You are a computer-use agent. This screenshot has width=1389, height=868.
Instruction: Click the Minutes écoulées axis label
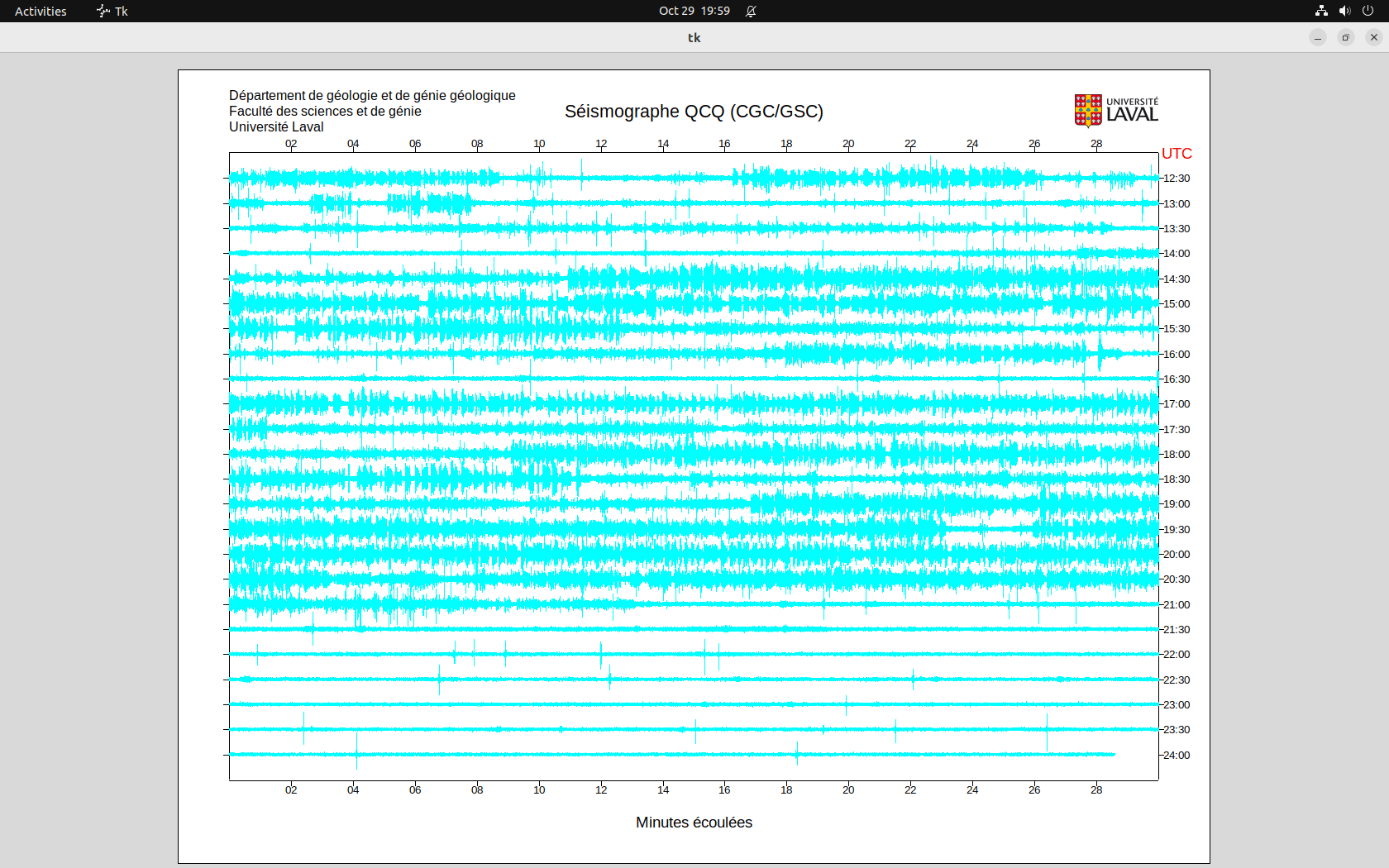[x=694, y=823]
